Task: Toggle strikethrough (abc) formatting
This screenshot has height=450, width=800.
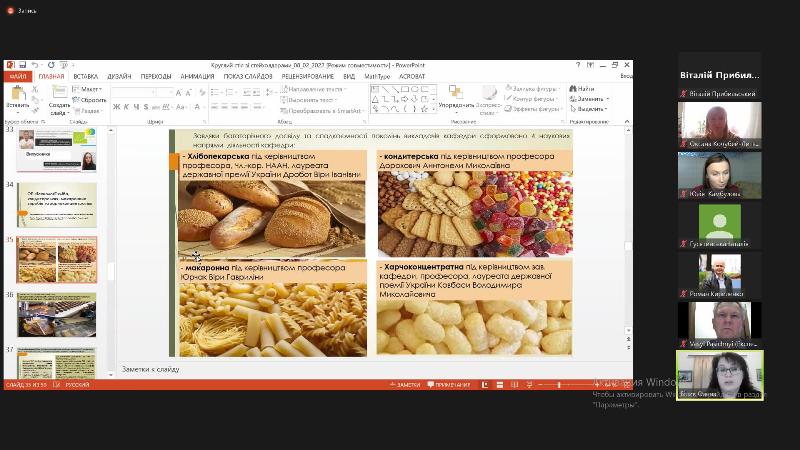Action: pos(156,107)
